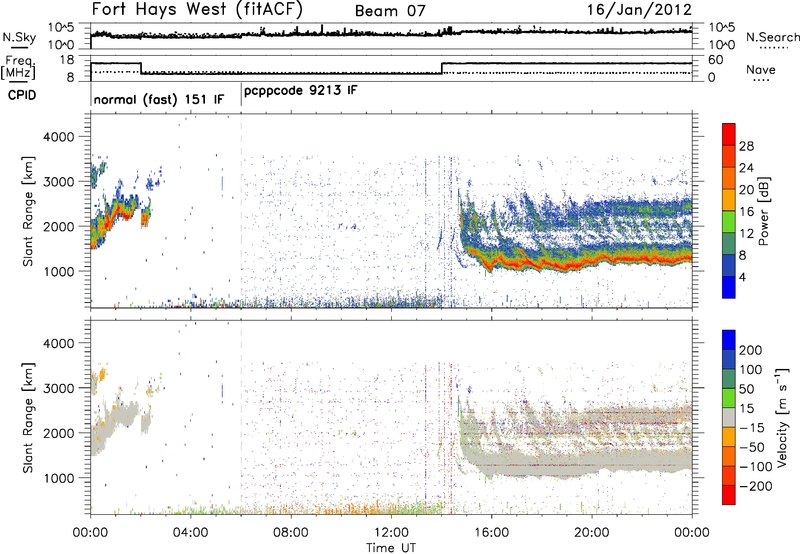
Task: Click the '18' frequency axis value
Action: pyautogui.click(x=66, y=60)
